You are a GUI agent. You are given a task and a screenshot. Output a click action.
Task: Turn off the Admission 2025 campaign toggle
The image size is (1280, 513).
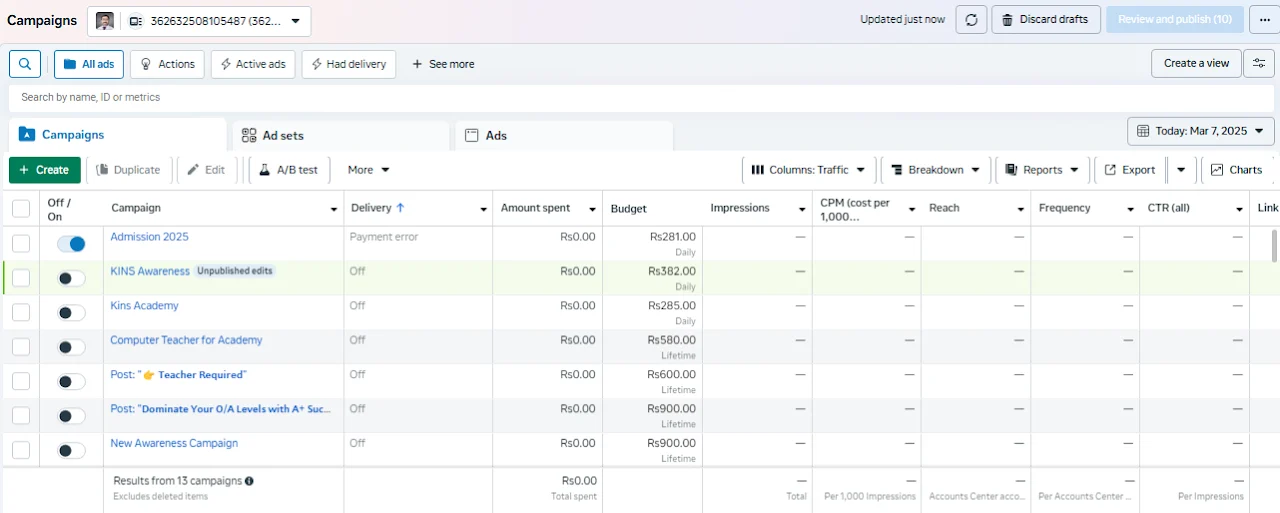tap(71, 244)
